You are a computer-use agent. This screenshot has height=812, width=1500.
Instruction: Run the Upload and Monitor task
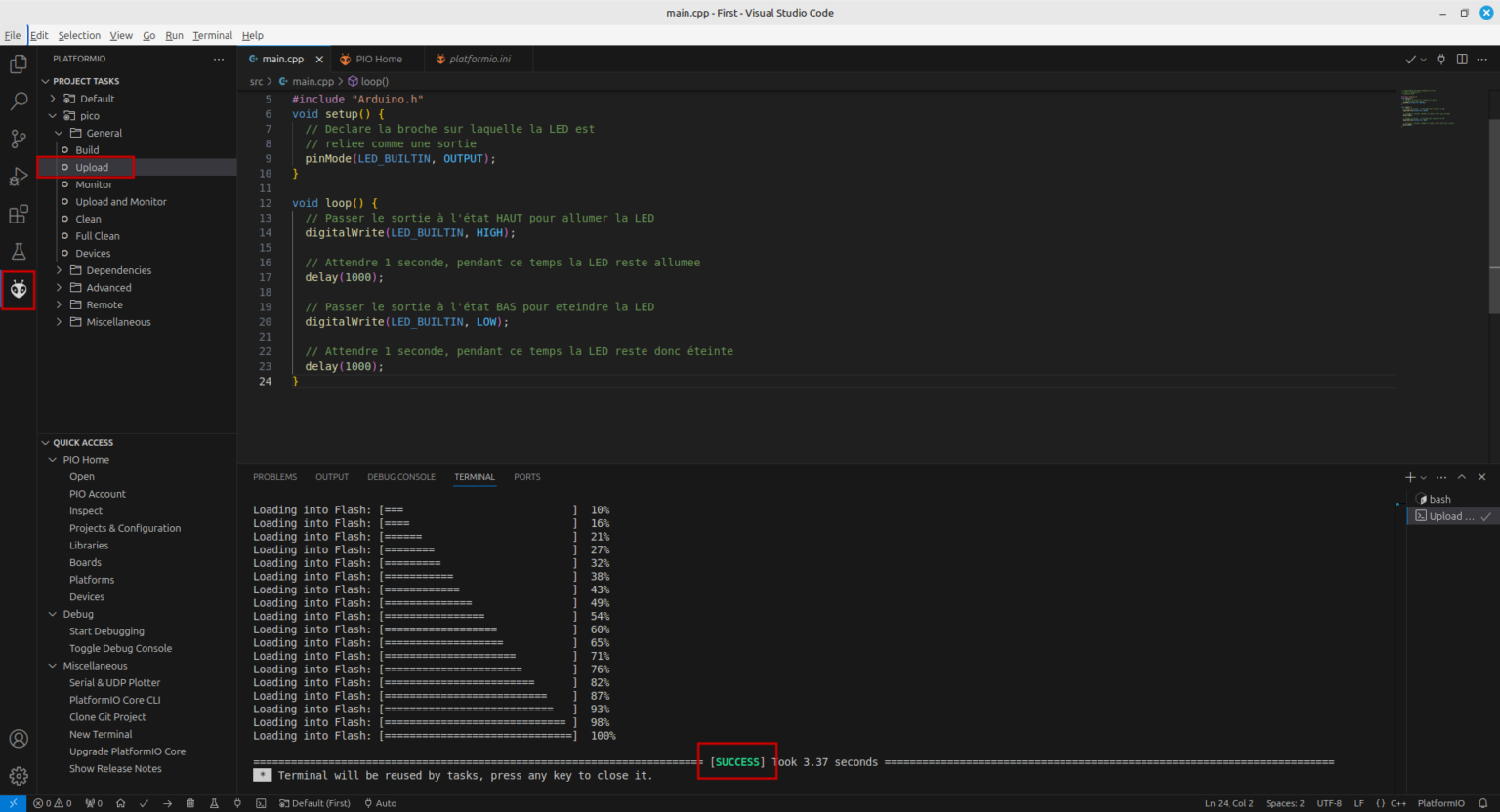(x=122, y=201)
